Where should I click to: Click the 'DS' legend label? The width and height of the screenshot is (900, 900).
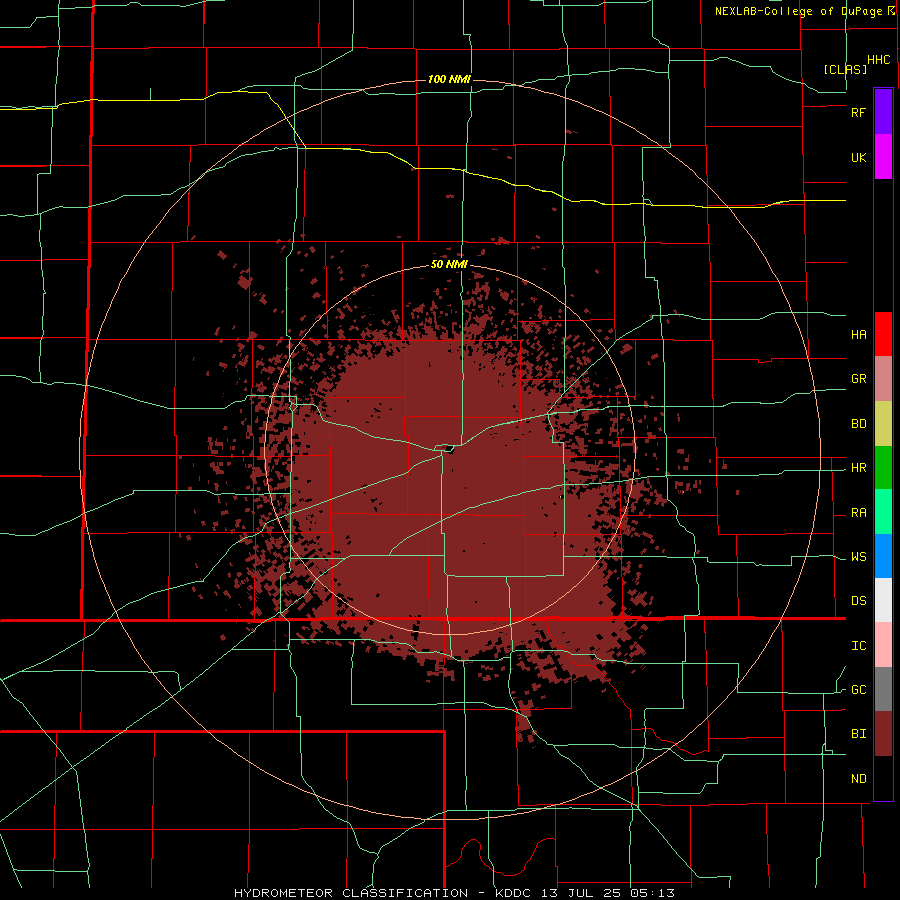859,601
